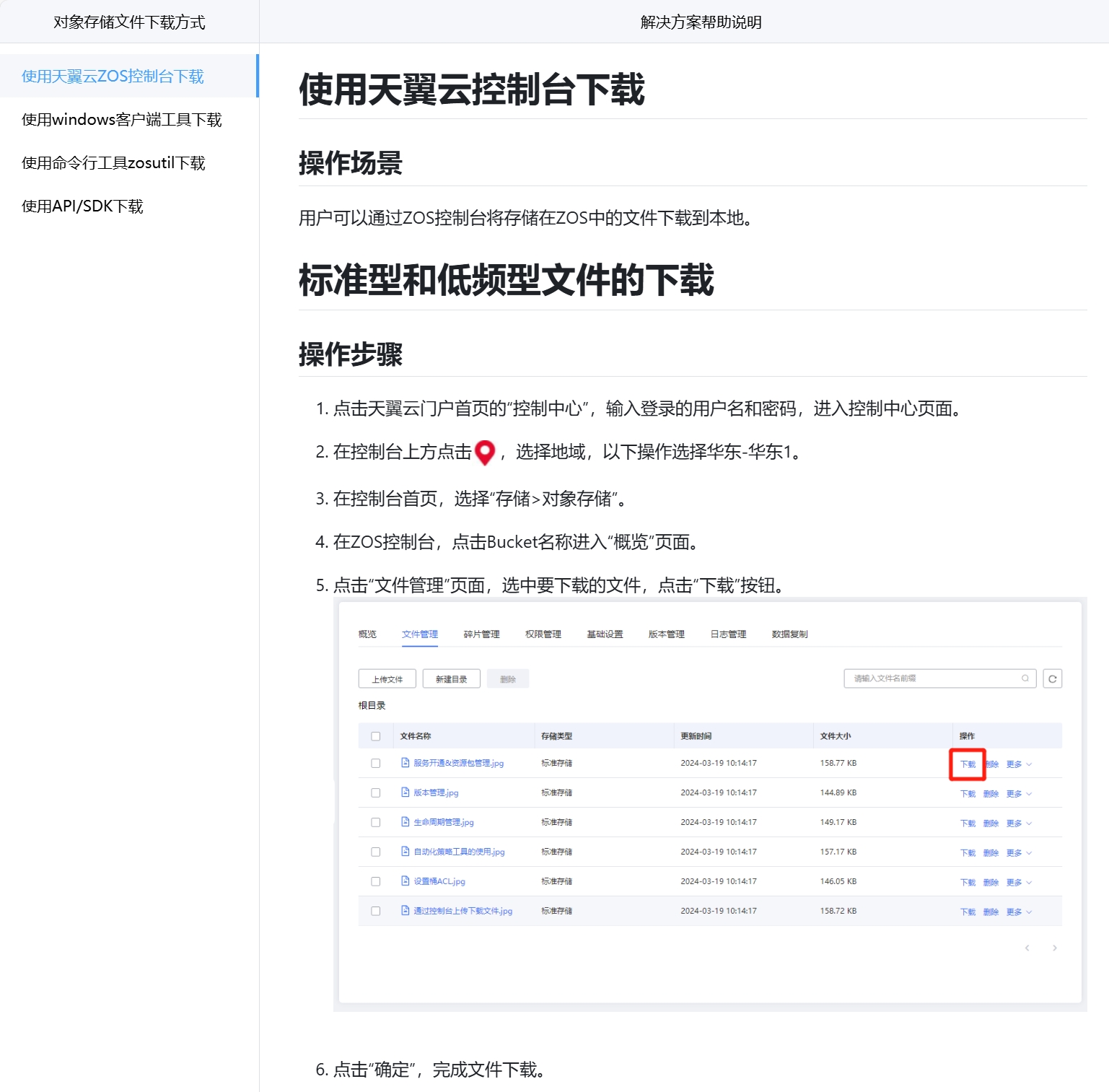The width and height of the screenshot is (1109, 1092).
Task: Select the 文件管理 tab
Action: (420, 634)
